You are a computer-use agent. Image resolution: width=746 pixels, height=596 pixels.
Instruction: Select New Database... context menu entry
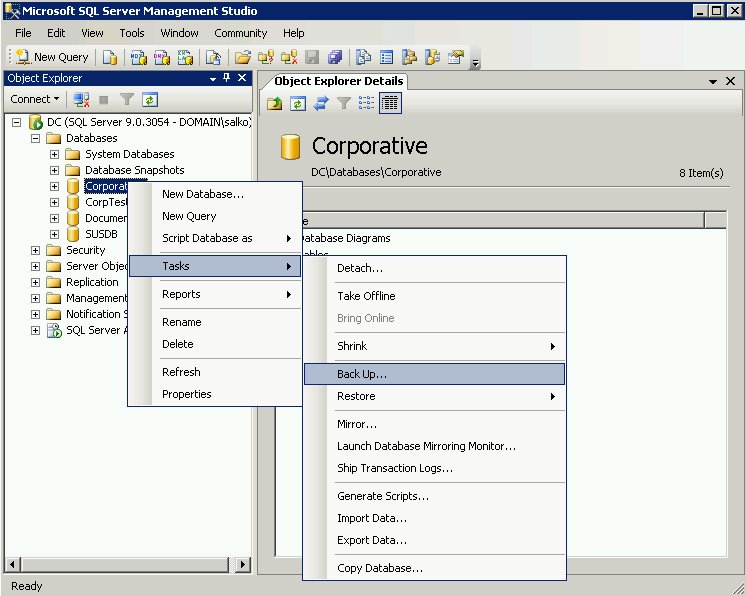(x=215, y=194)
